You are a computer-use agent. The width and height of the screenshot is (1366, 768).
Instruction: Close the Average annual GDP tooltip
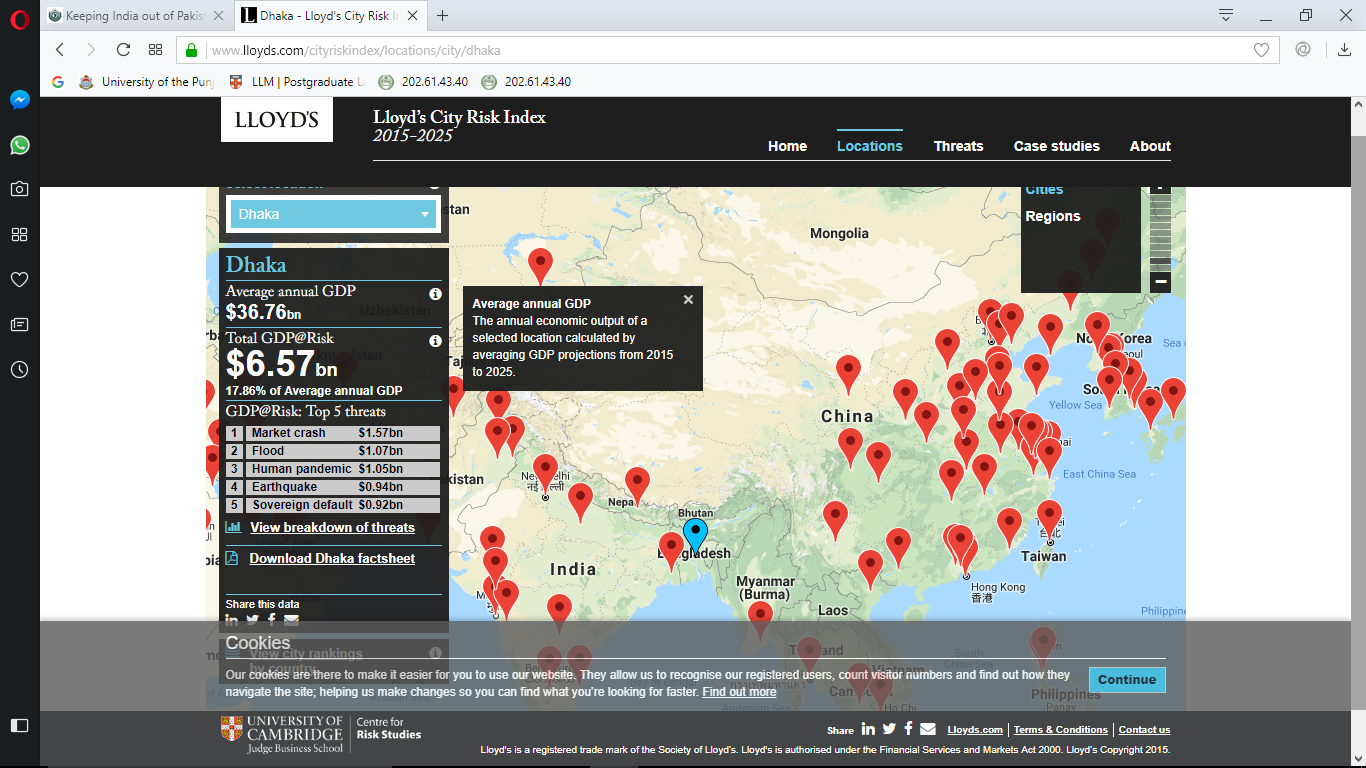(688, 299)
